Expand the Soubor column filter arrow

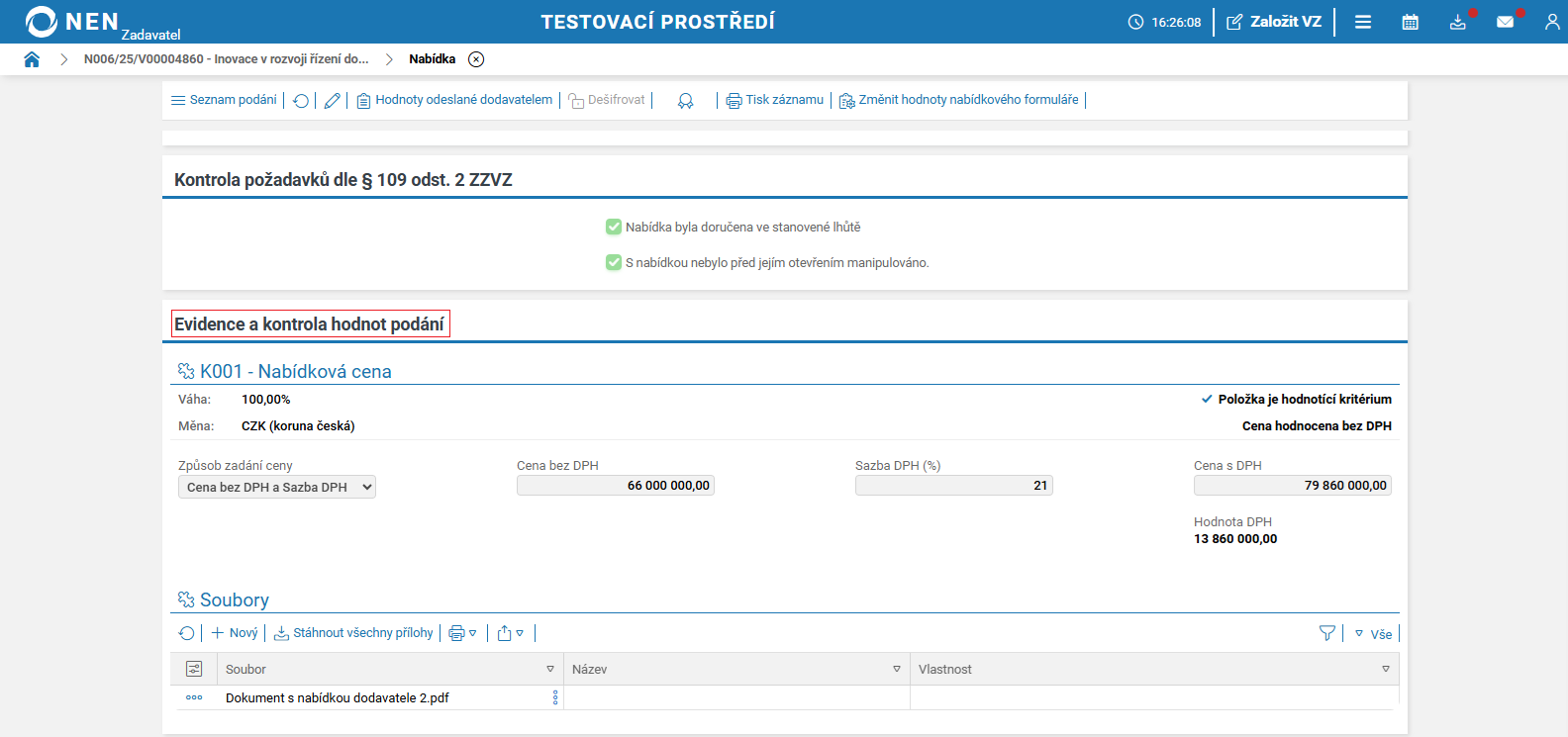(550, 670)
